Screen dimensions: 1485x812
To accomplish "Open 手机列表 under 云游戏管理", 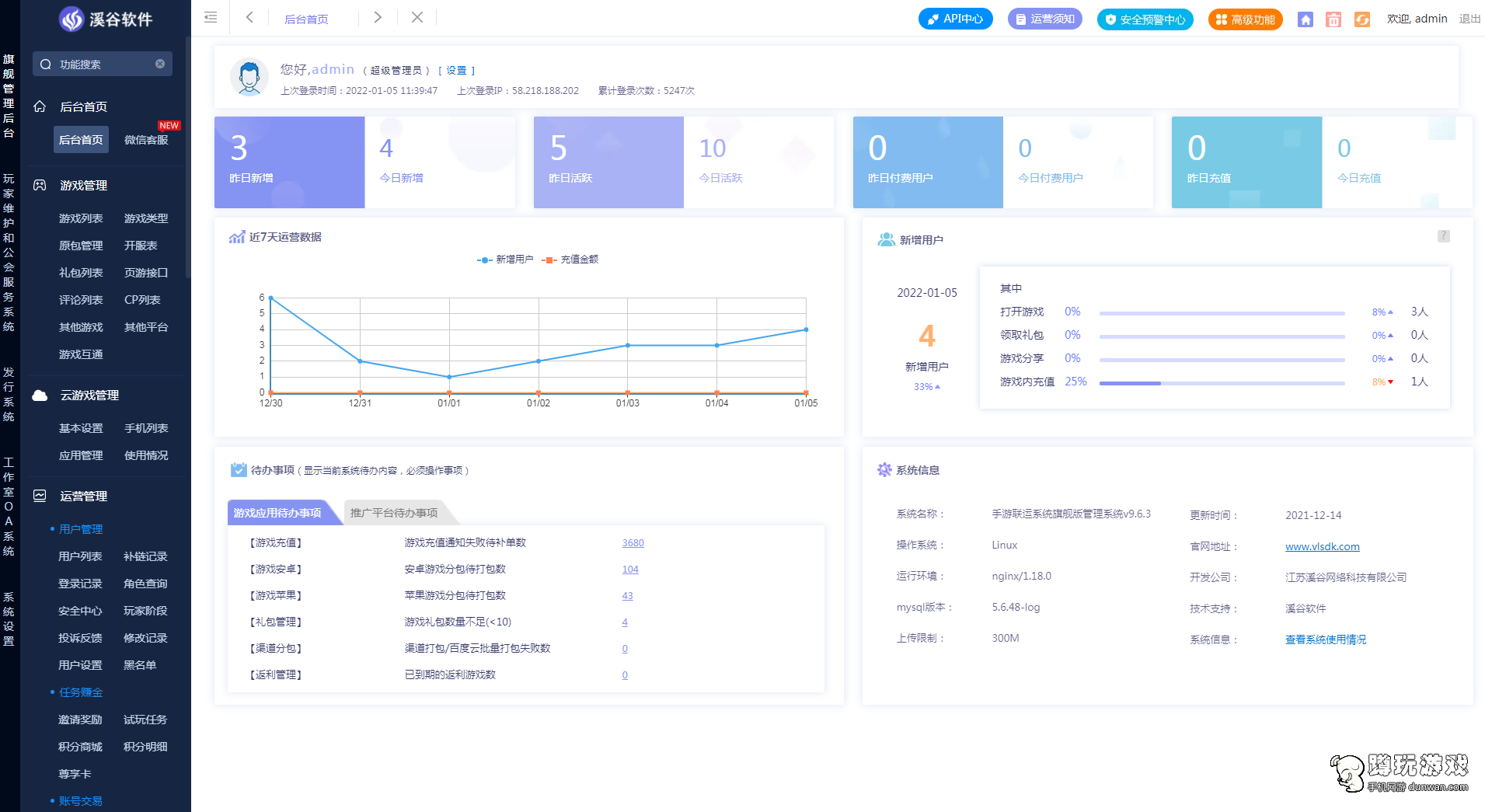I will click(146, 428).
